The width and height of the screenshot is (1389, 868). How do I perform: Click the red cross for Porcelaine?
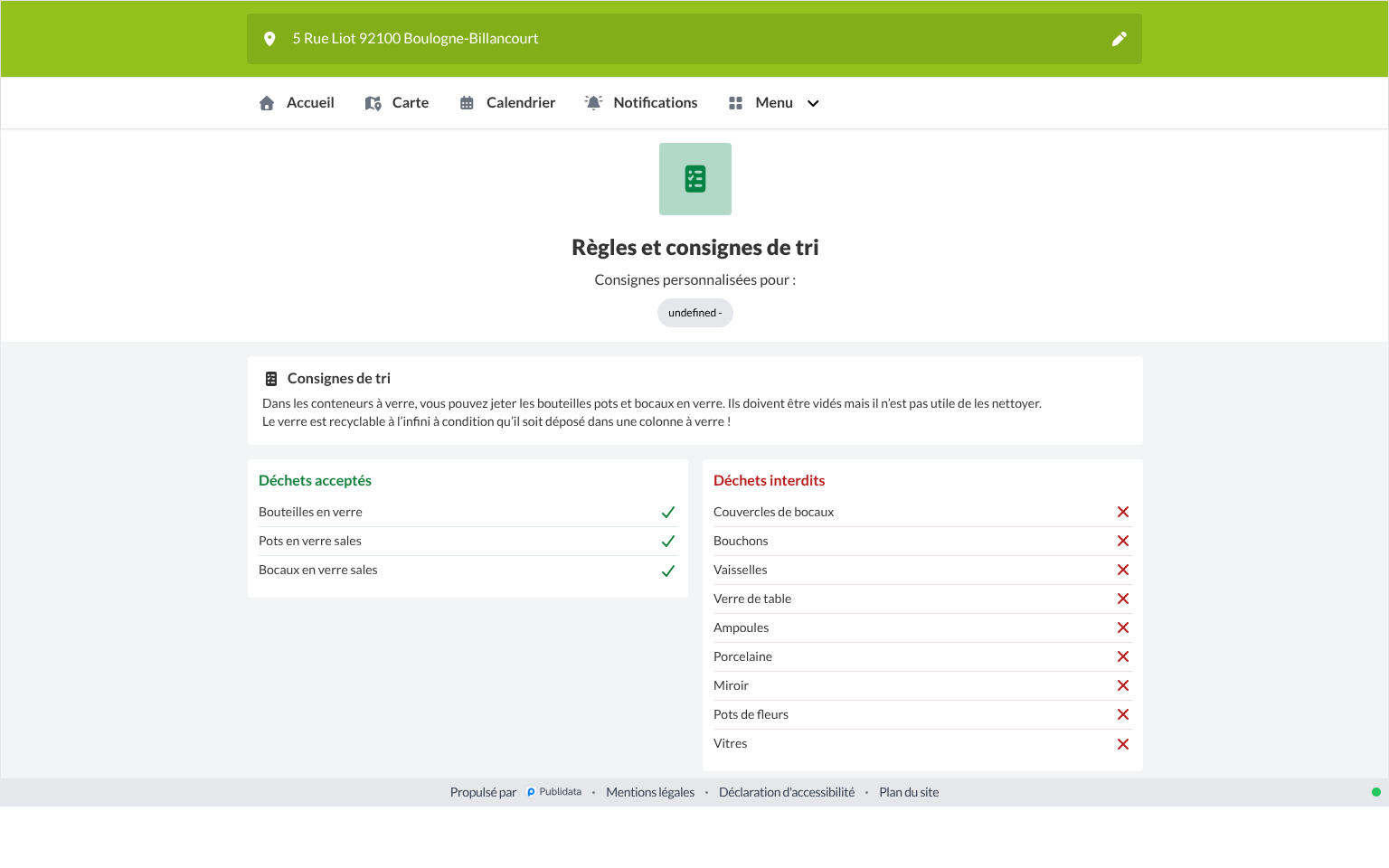(x=1123, y=656)
